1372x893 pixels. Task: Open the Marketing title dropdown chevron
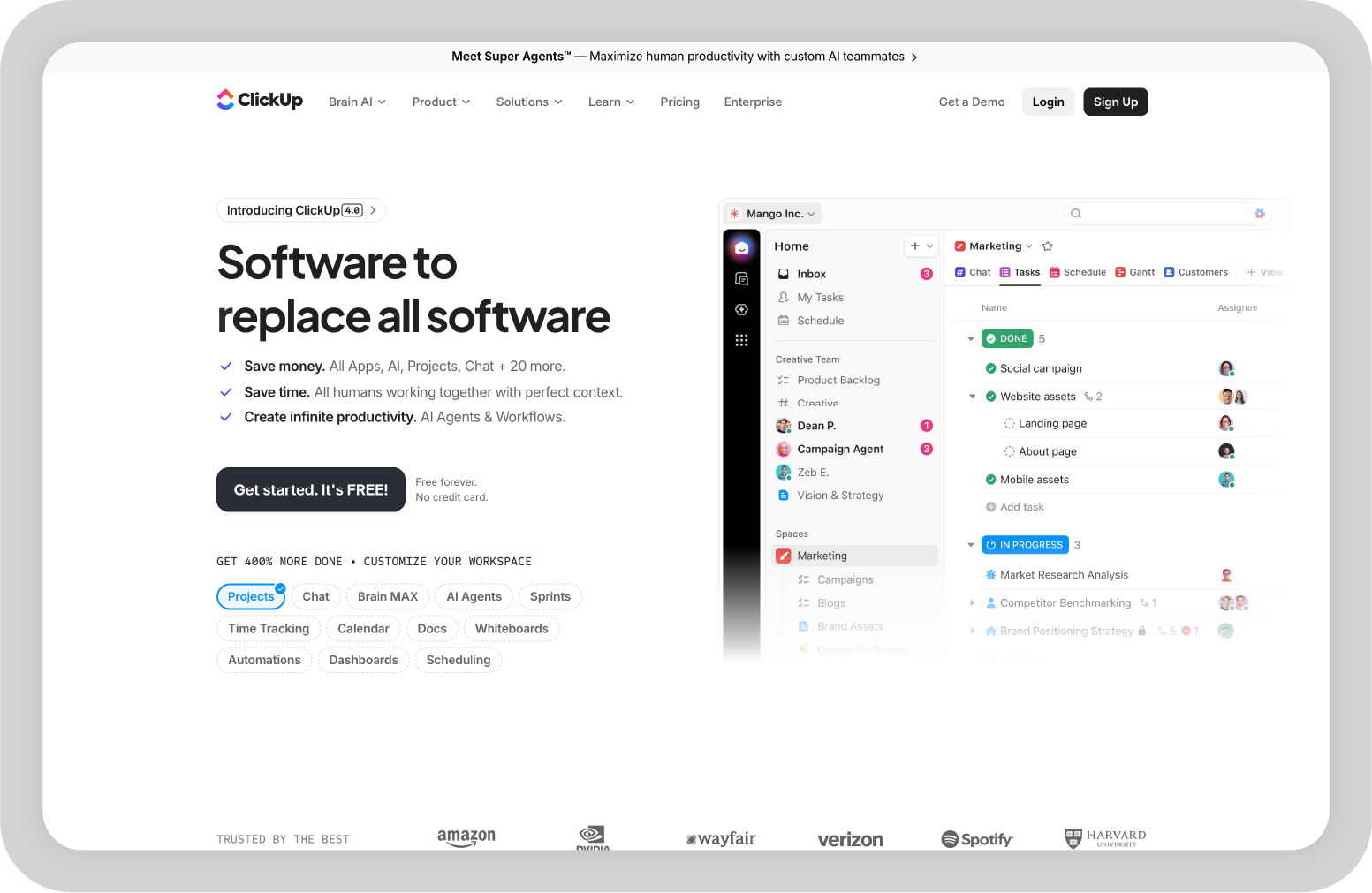click(x=1029, y=246)
